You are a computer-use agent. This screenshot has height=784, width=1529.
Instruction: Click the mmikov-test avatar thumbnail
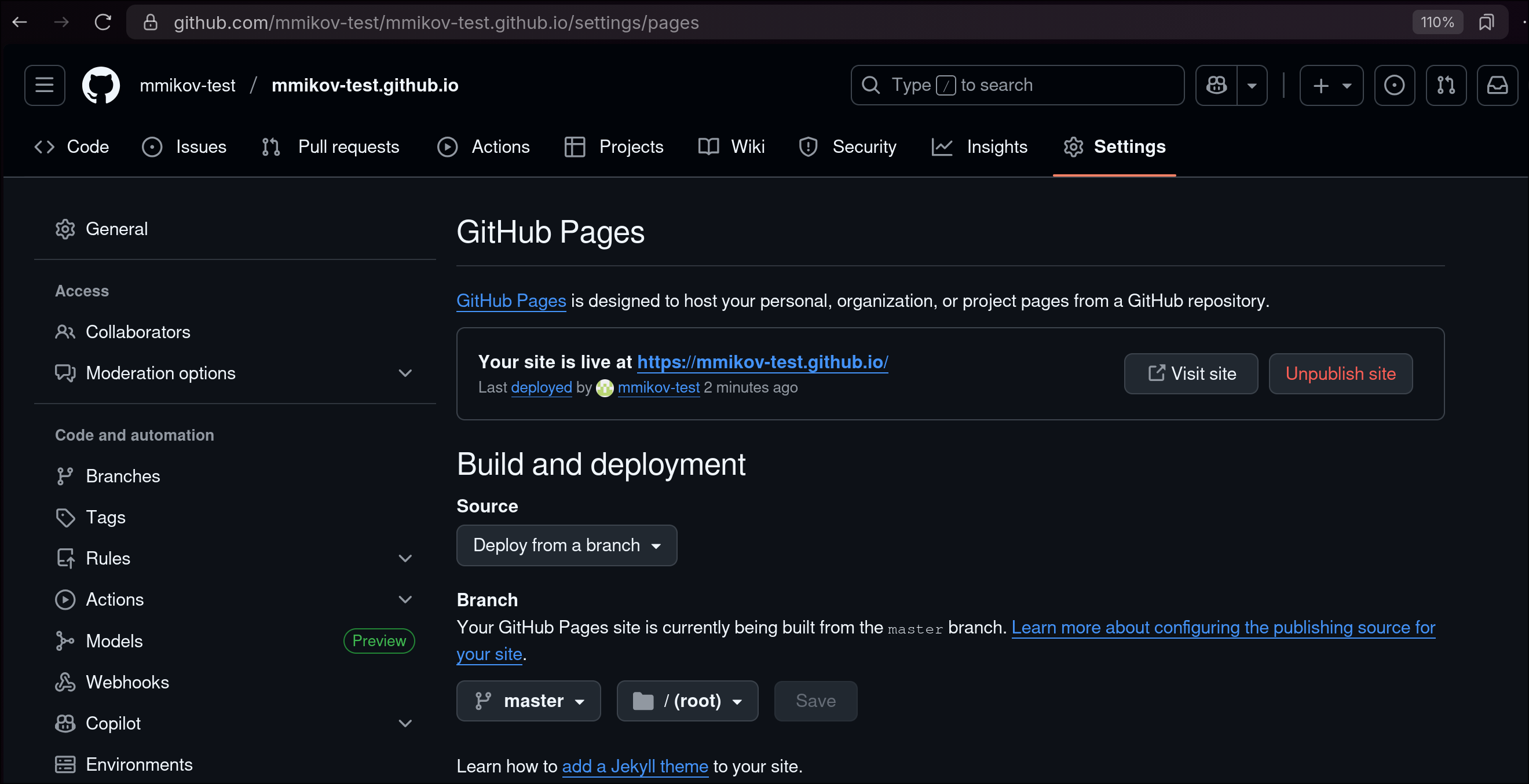pos(604,388)
